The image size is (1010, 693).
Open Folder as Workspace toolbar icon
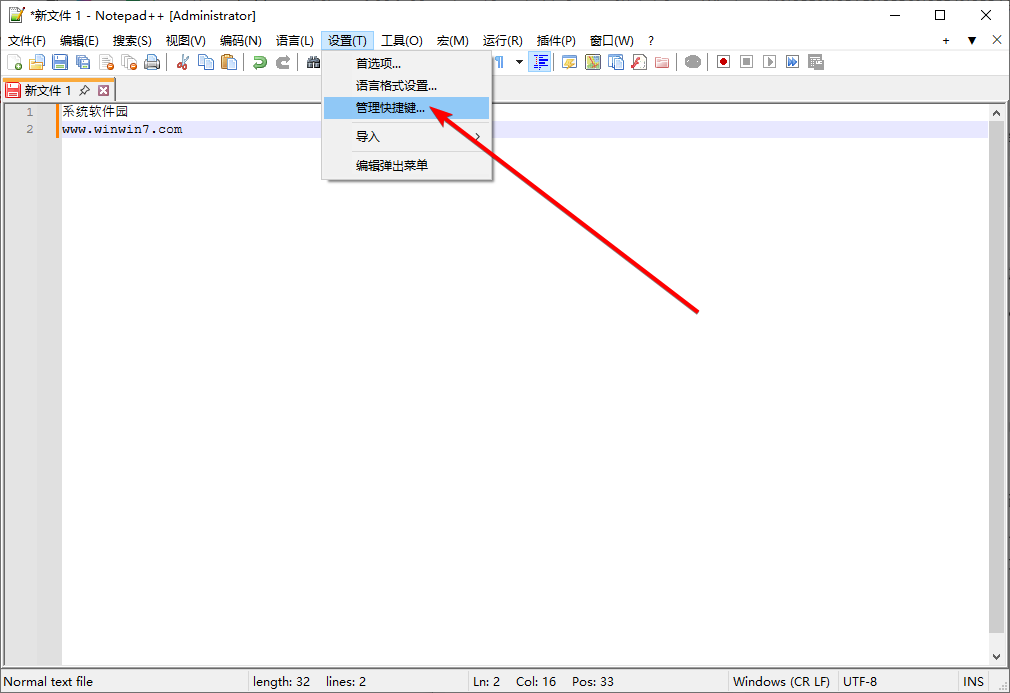(662, 62)
